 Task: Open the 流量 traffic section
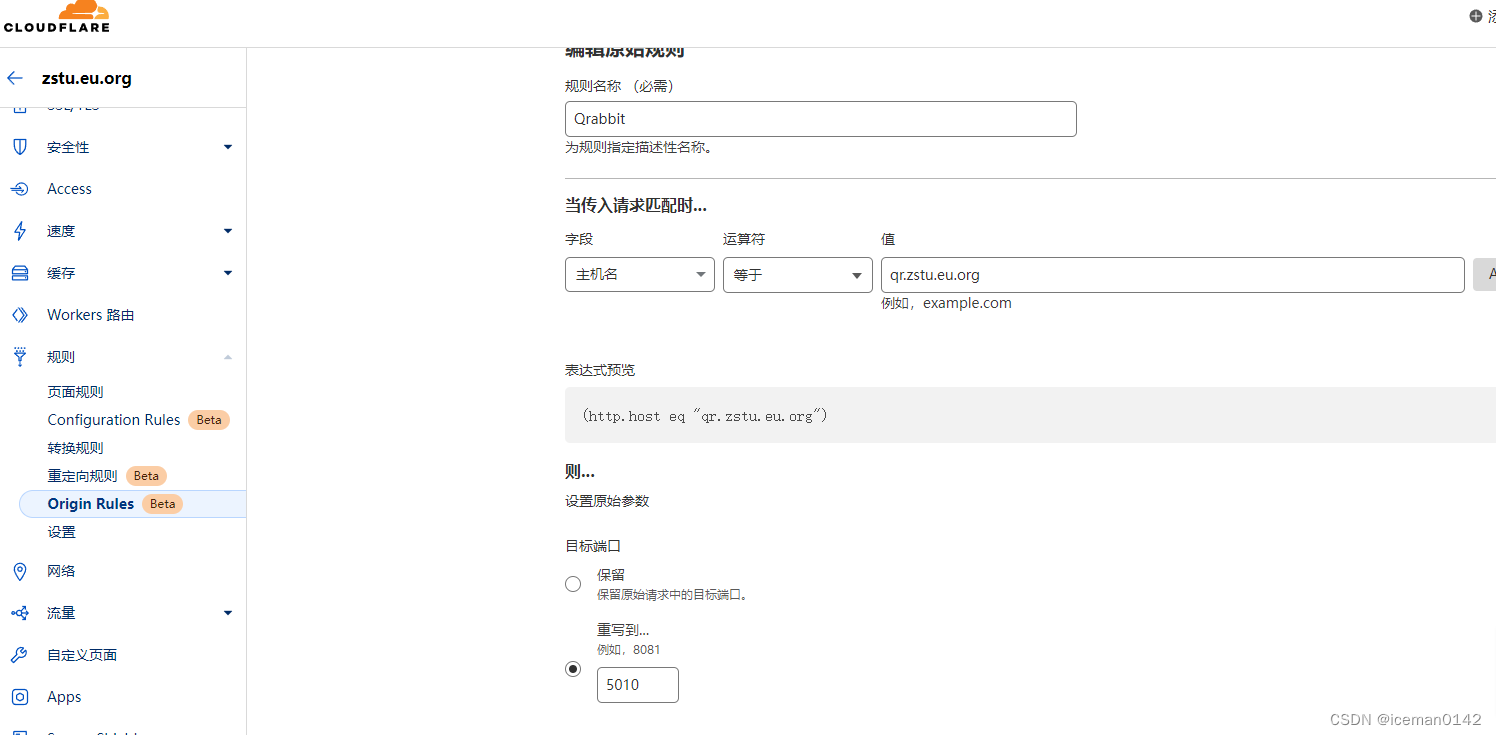[60, 613]
